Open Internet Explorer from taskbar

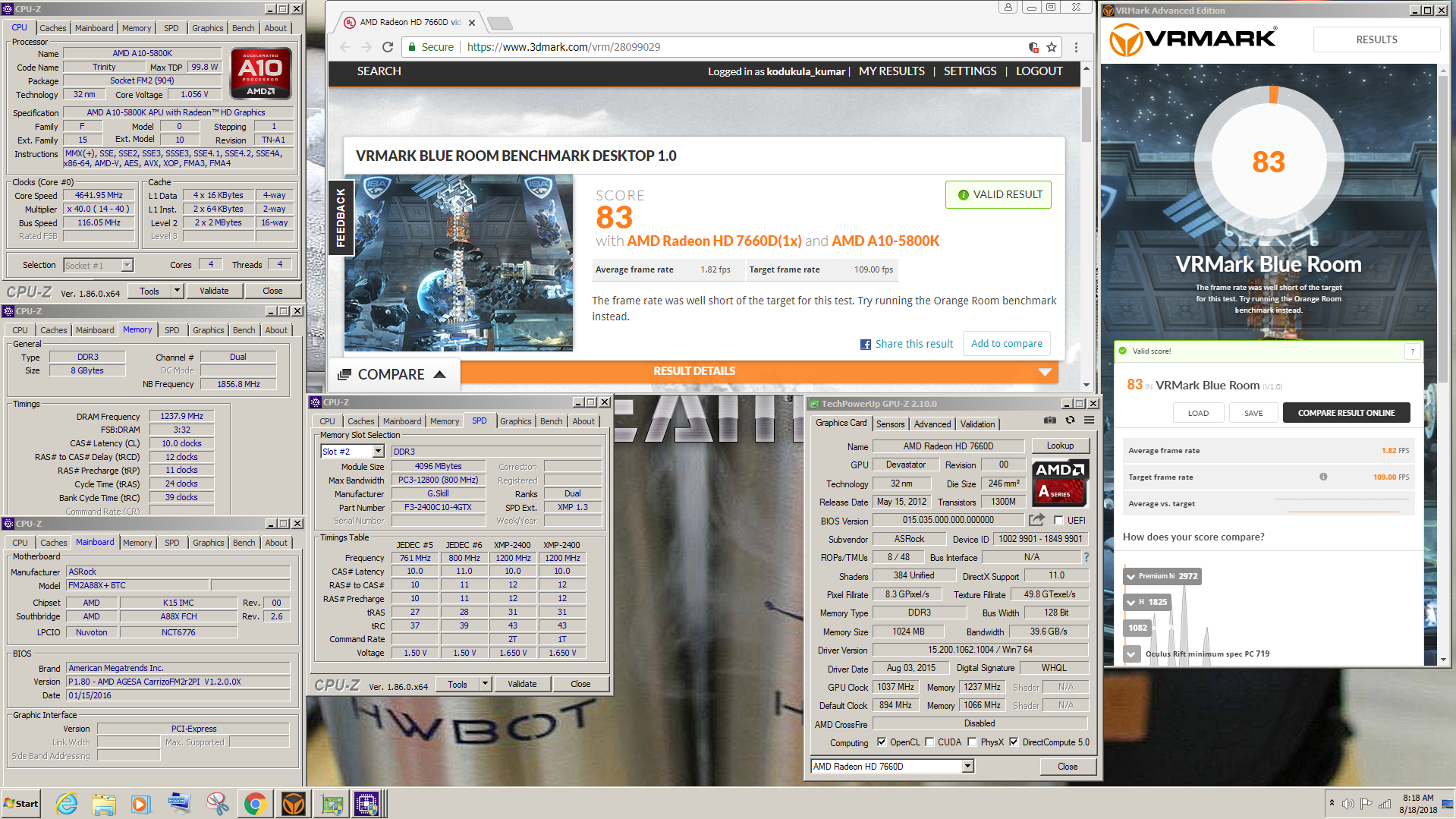(x=67, y=803)
